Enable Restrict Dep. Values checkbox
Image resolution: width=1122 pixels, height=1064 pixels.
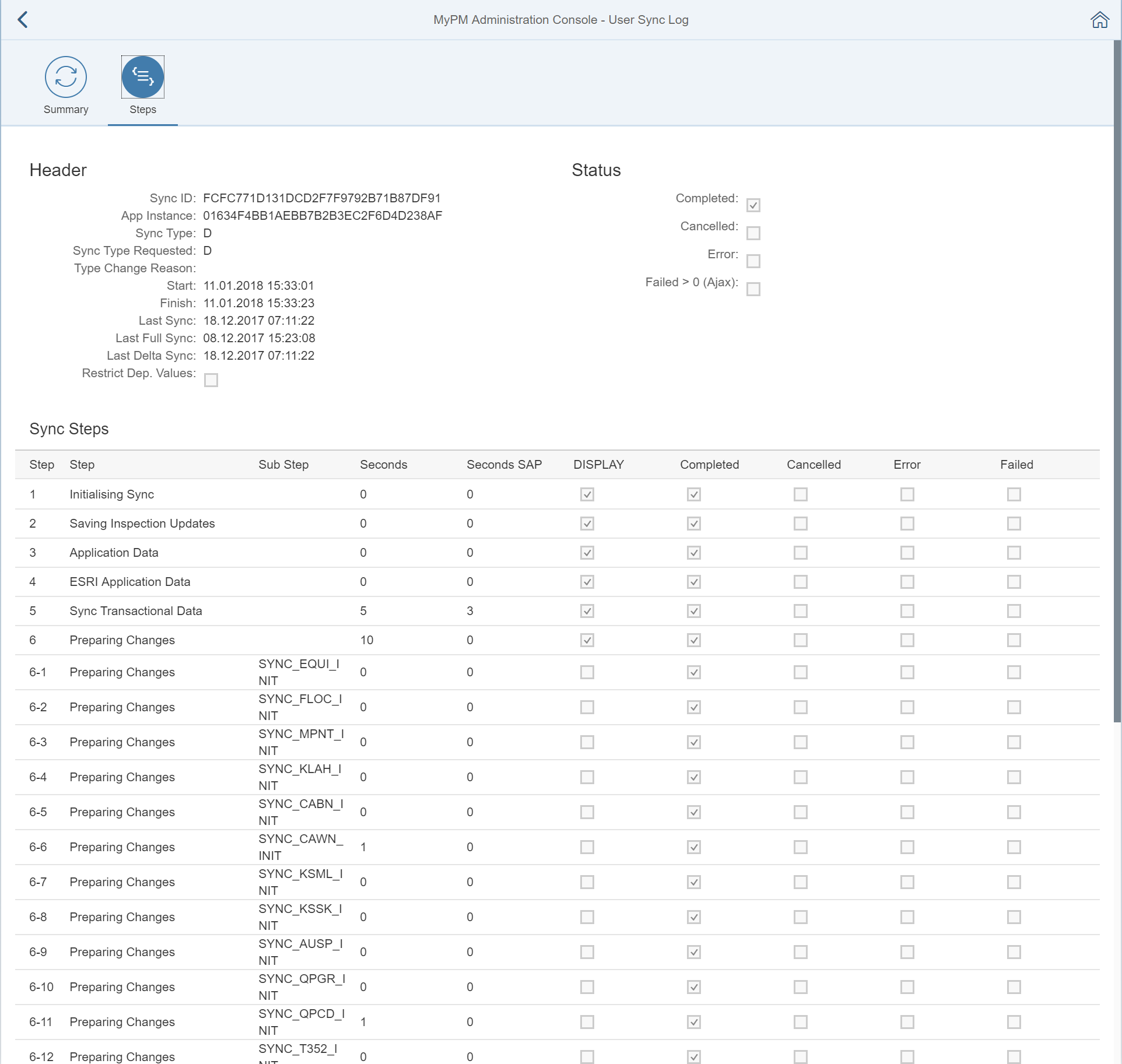click(211, 380)
